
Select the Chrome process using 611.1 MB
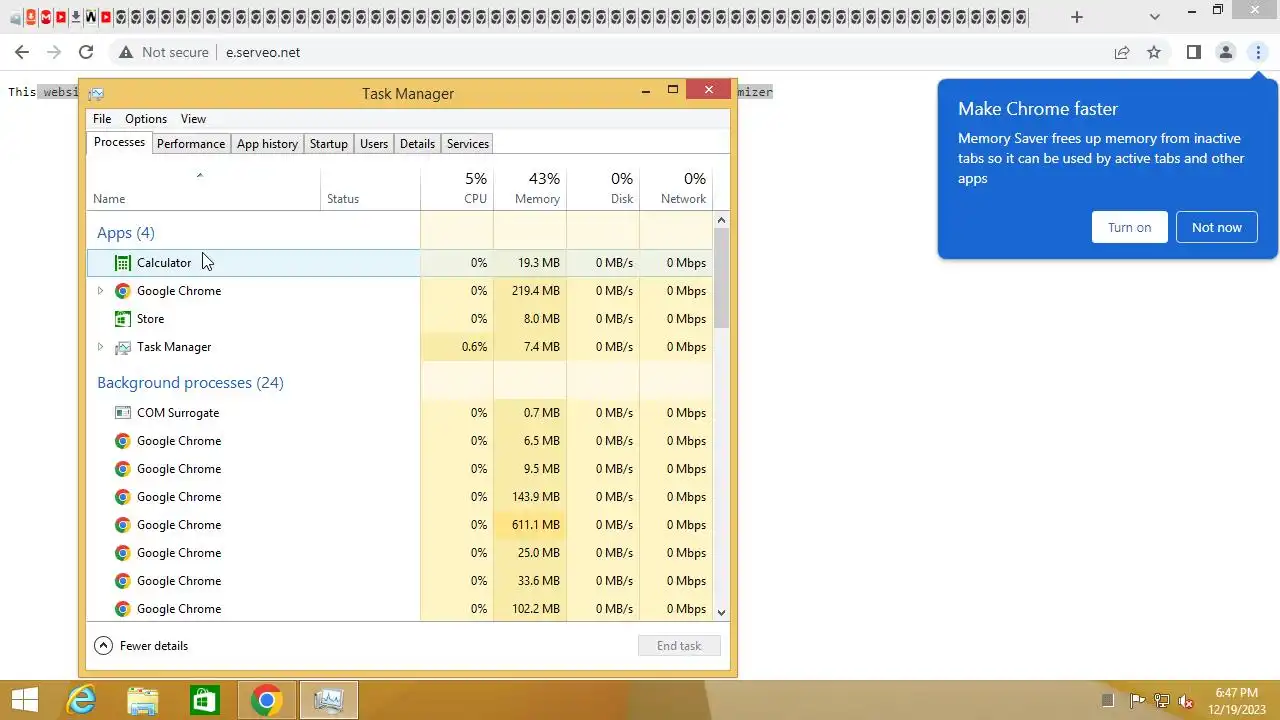tap(399, 525)
